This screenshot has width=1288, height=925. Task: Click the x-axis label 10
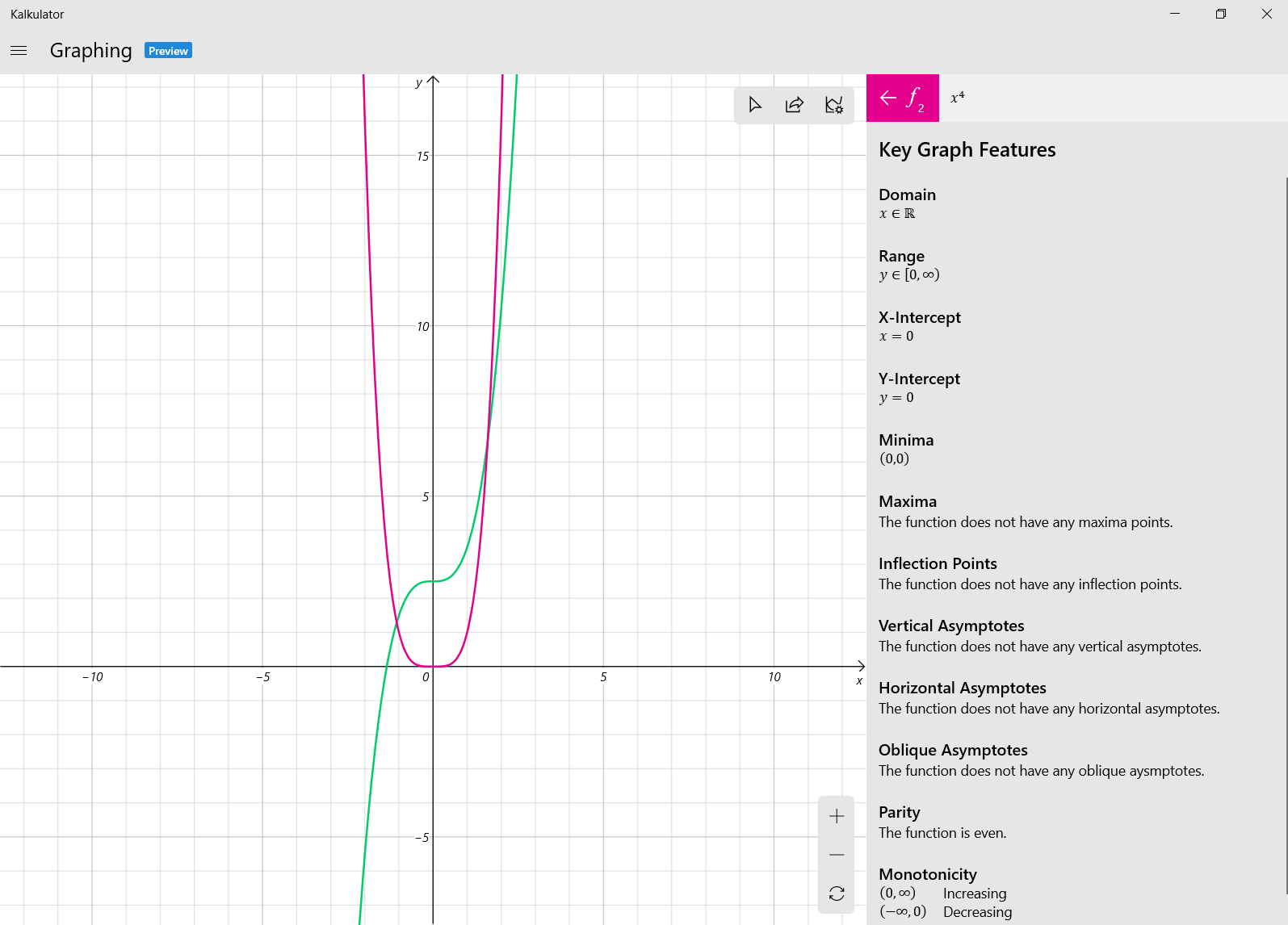(x=774, y=677)
